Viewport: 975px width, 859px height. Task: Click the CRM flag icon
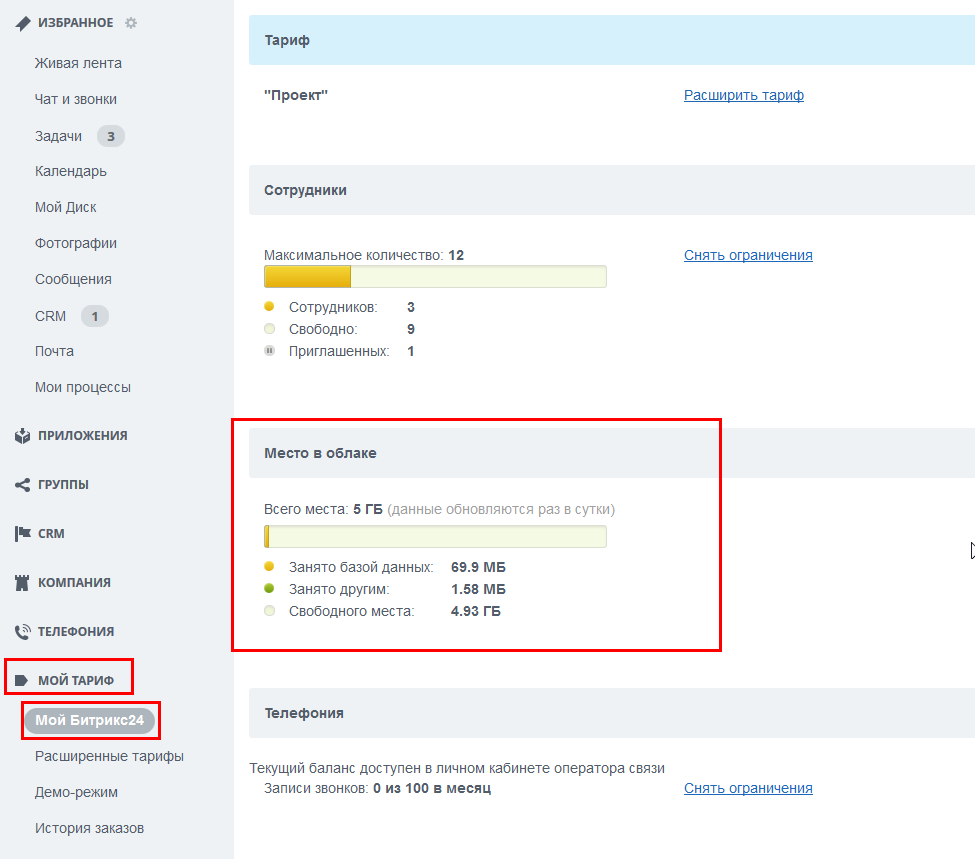point(22,533)
